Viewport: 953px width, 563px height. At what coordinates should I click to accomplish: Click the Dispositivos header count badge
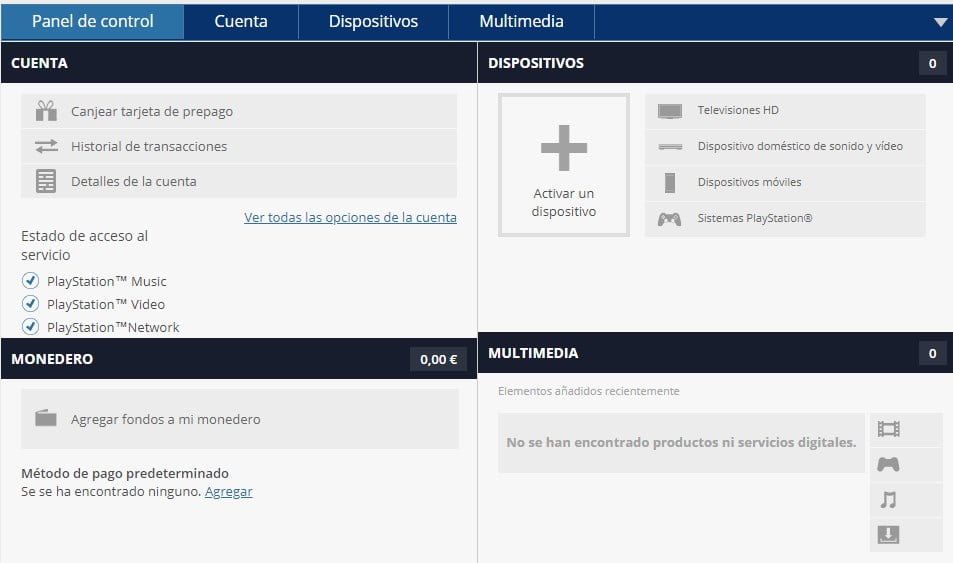pyautogui.click(x=932, y=63)
